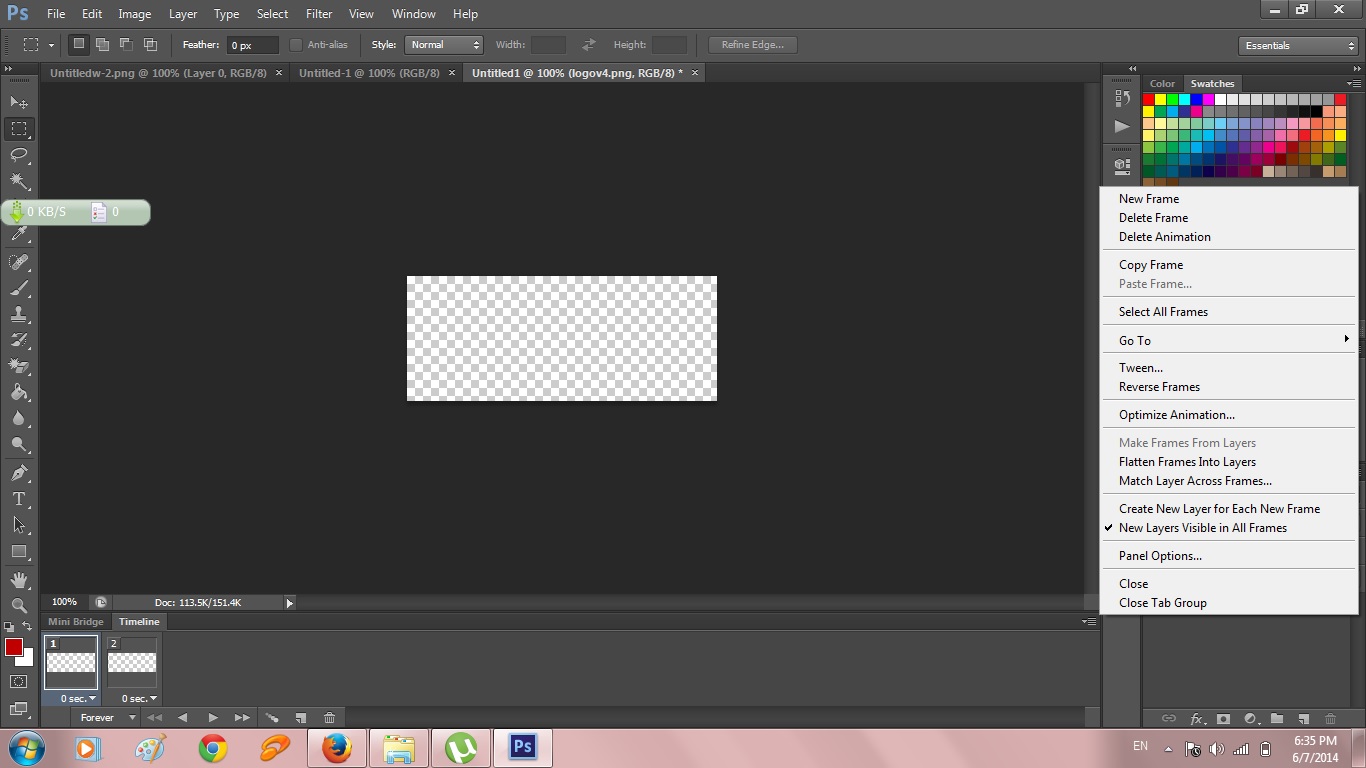
Task: Click the Layers panel fx icon
Action: (1197, 719)
